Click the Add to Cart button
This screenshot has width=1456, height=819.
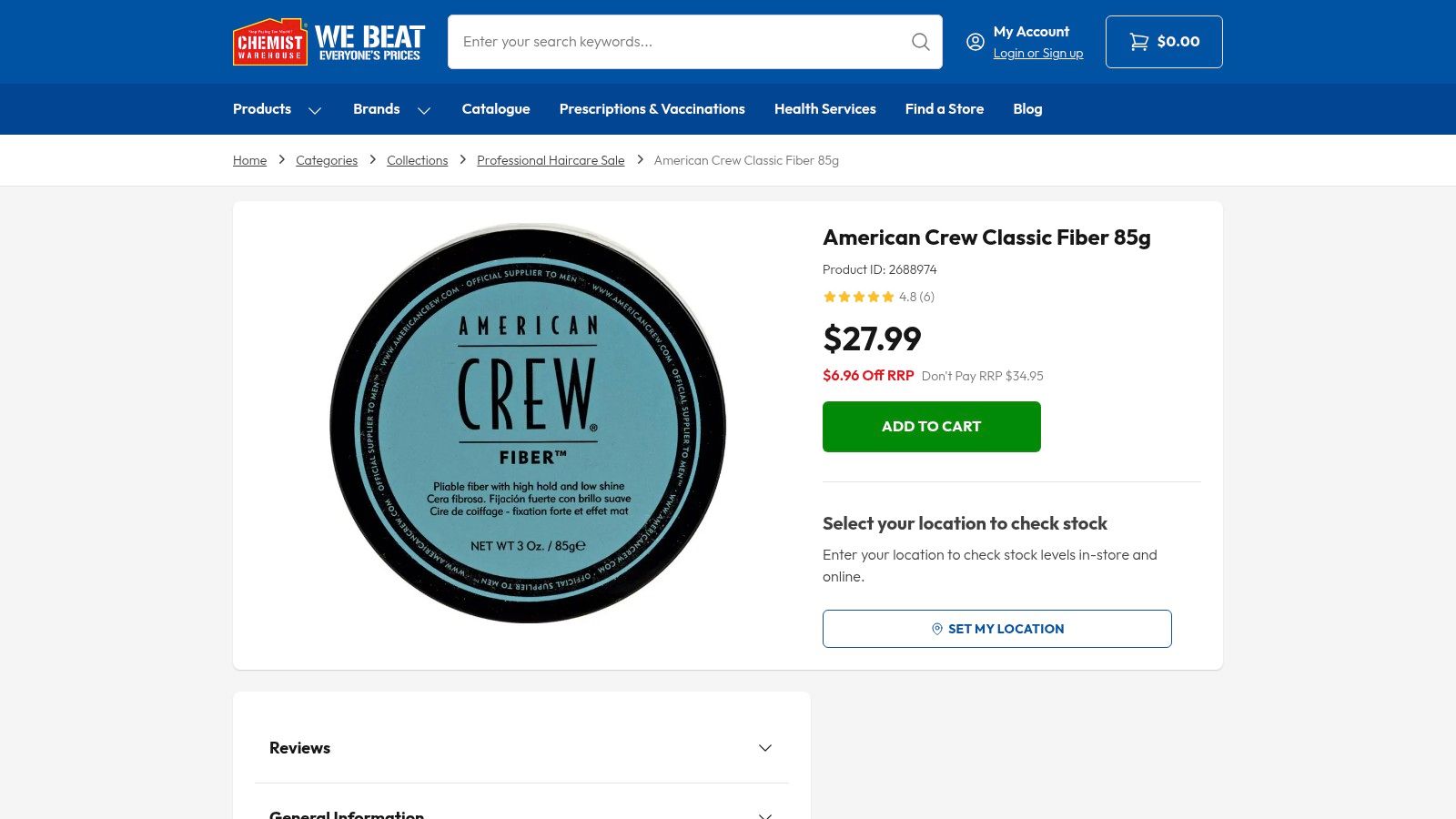pos(931,426)
